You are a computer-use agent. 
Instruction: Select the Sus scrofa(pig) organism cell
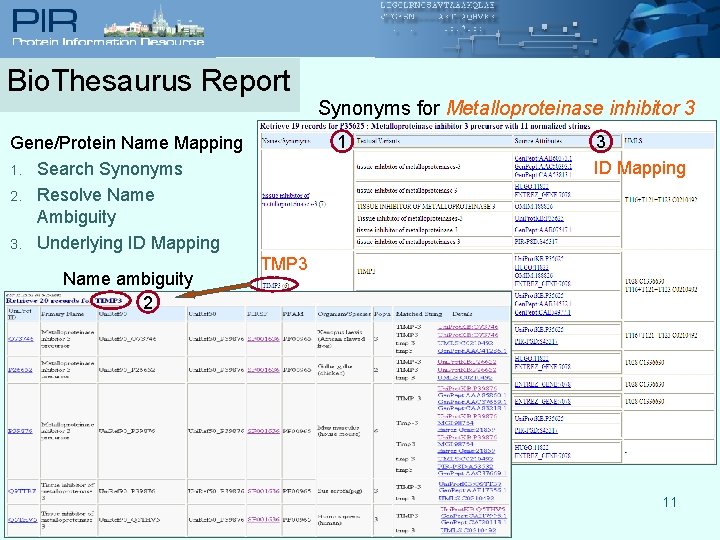(x=340, y=491)
